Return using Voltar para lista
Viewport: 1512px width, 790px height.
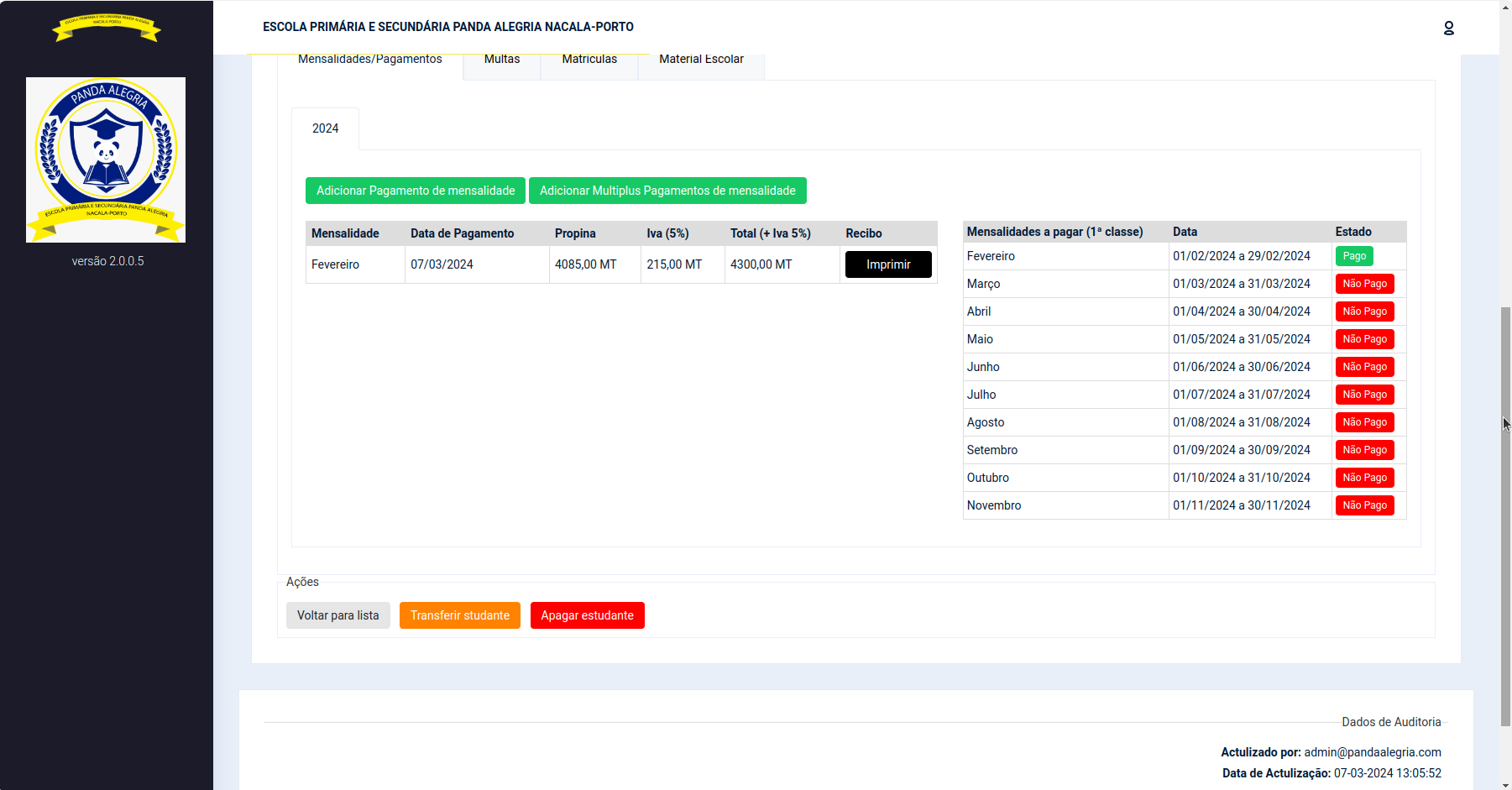[337, 615]
